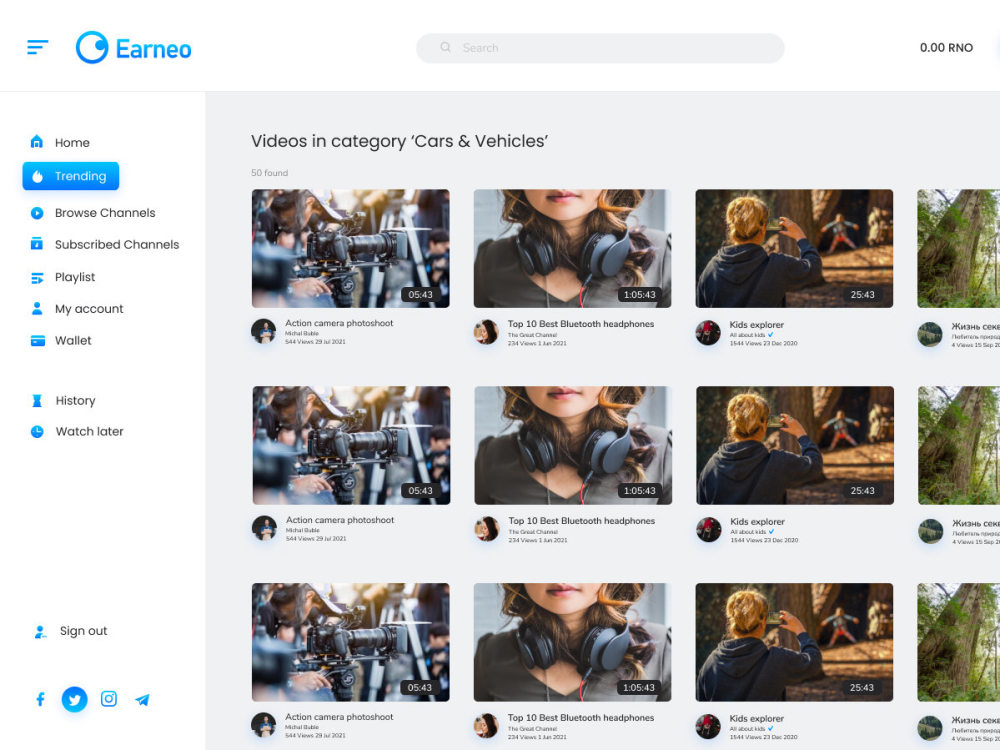Click the '50 found' results count
Viewport: 1000px width, 750px height.
pyautogui.click(x=269, y=173)
